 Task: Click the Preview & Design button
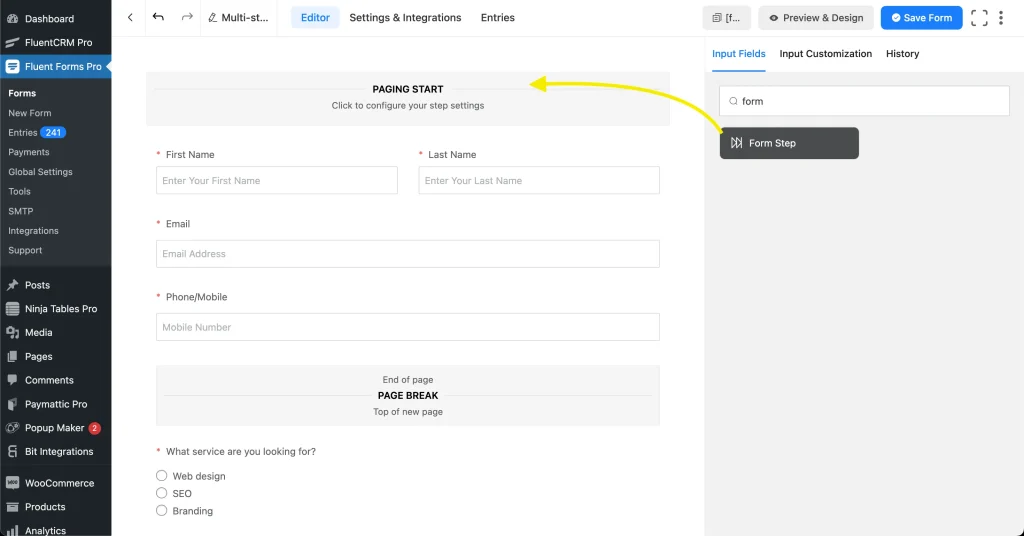pyautogui.click(x=816, y=18)
